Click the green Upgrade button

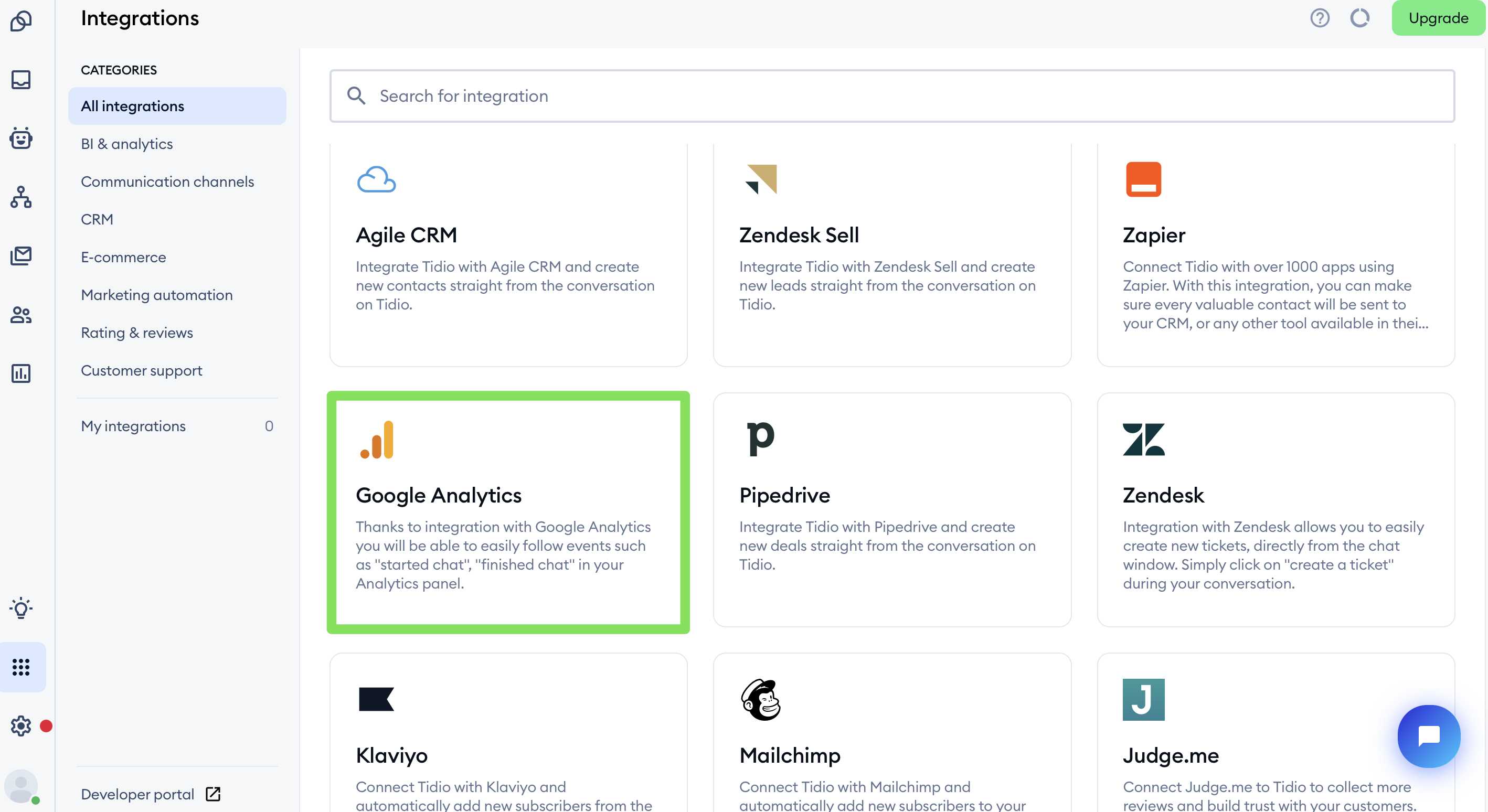click(1438, 18)
